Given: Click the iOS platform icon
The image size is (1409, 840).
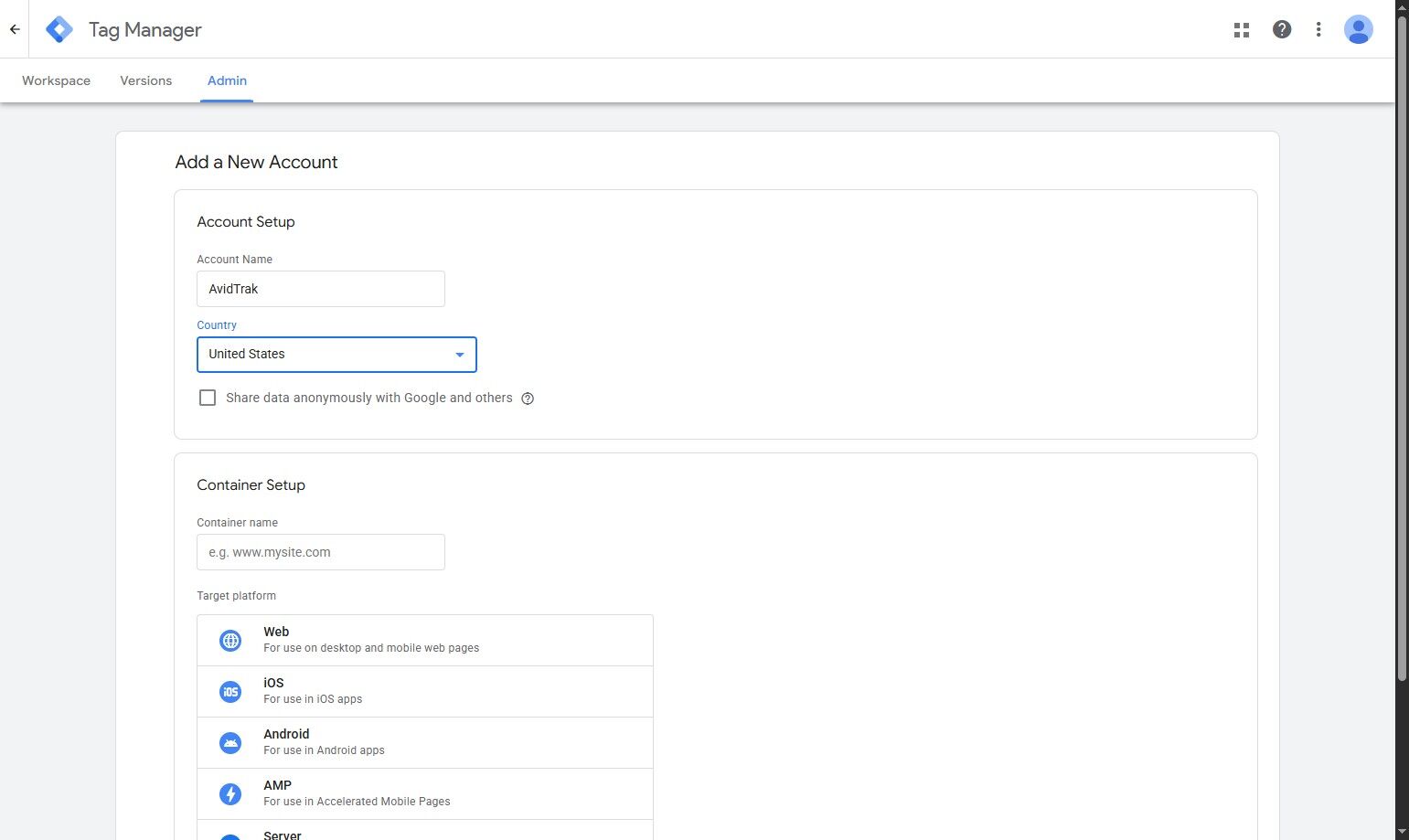Looking at the screenshot, I should 230,692.
